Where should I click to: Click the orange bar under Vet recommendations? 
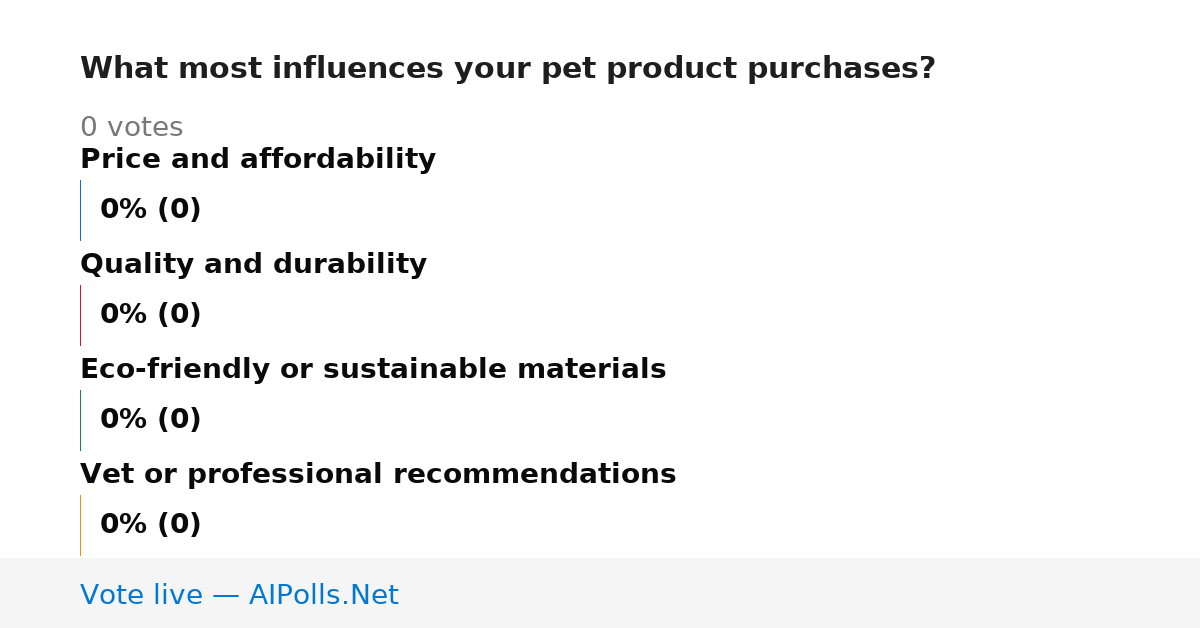[80, 525]
